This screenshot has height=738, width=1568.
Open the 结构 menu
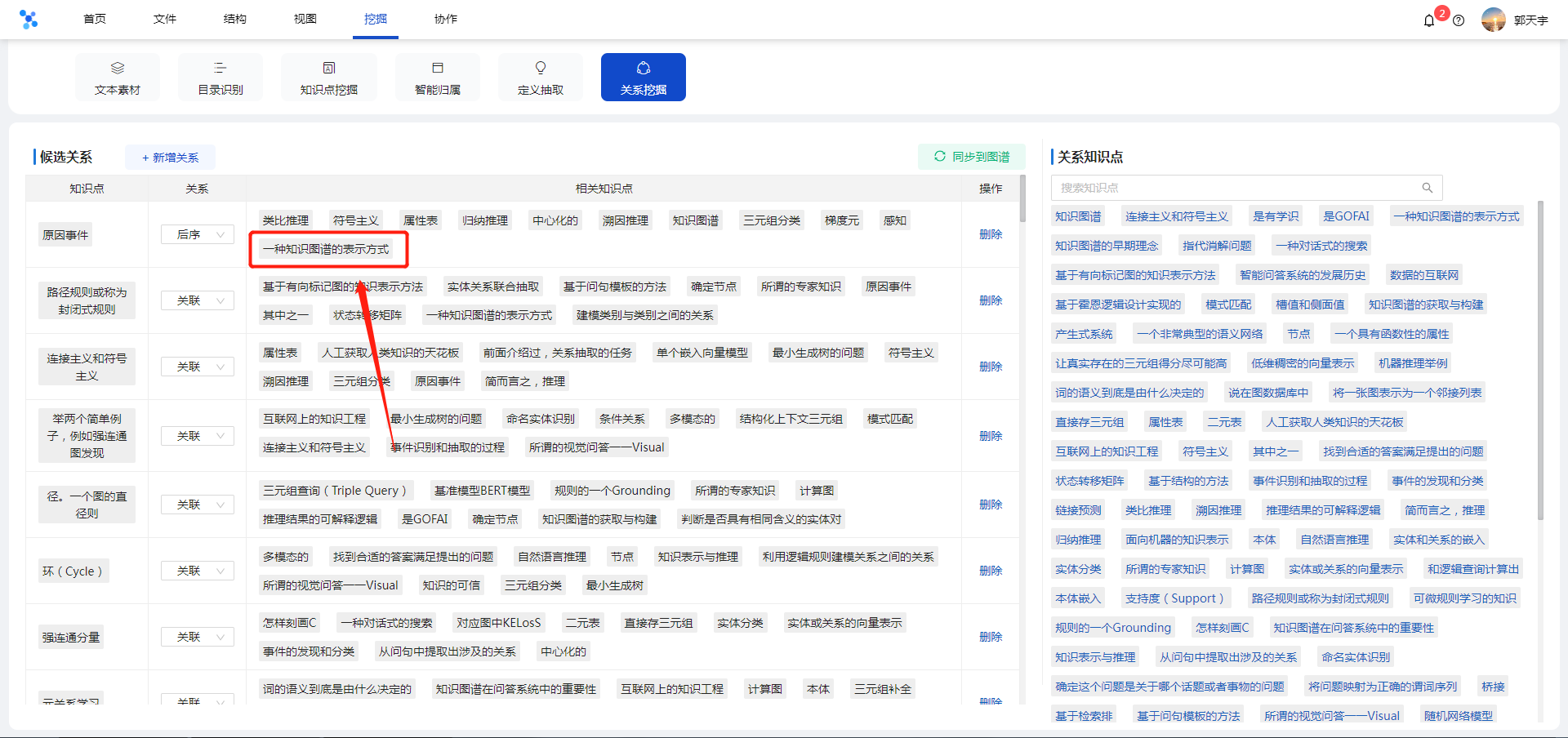tap(235, 19)
